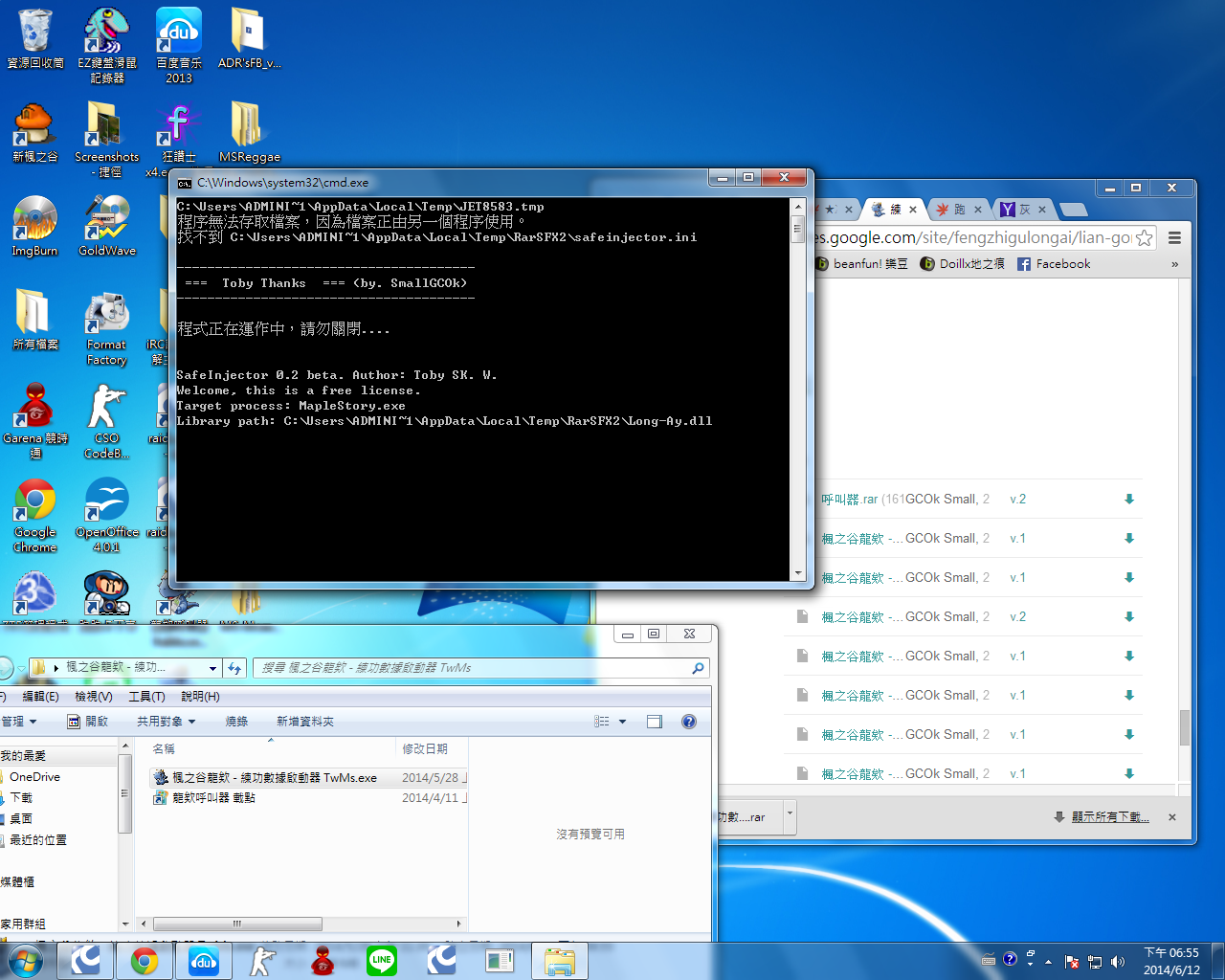The height and width of the screenshot is (980, 1225).
Task: Bookmark this page with Chrome star icon
Action: [x=1144, y=237]
